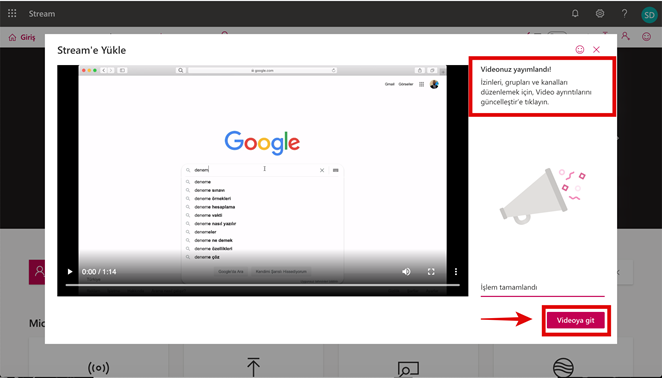The image size is (662, 378).
Task: Mute the video with speaker icon
Action: click(x=406, y=272)
